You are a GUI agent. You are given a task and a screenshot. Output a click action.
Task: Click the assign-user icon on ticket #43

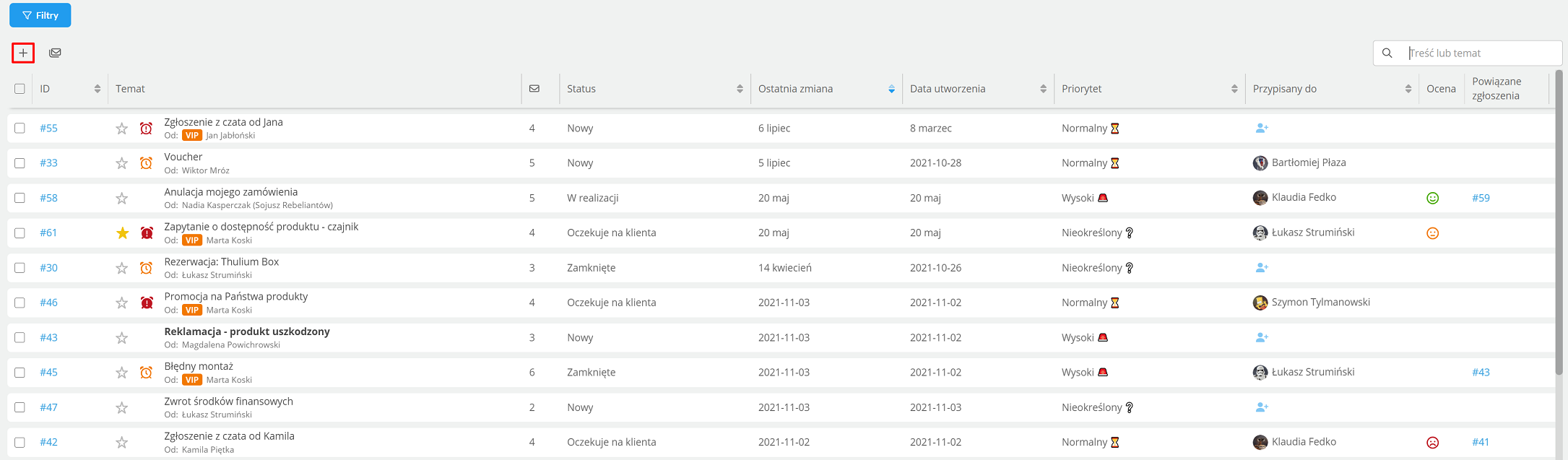pos(1262,337)
